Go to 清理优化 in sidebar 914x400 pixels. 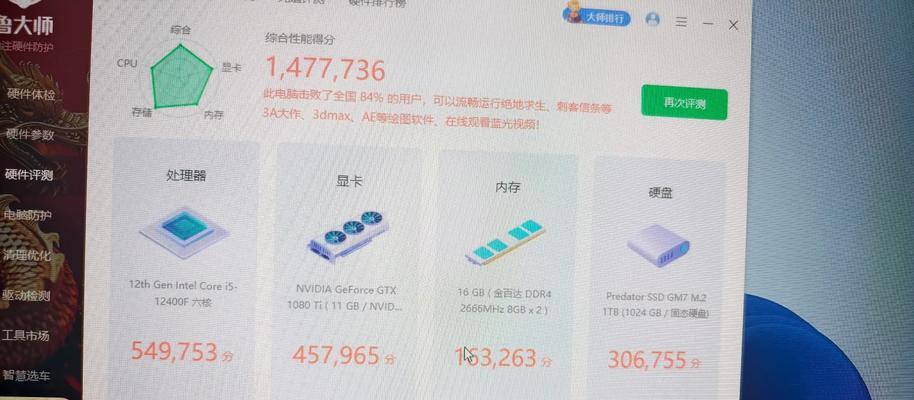[26, 255]
